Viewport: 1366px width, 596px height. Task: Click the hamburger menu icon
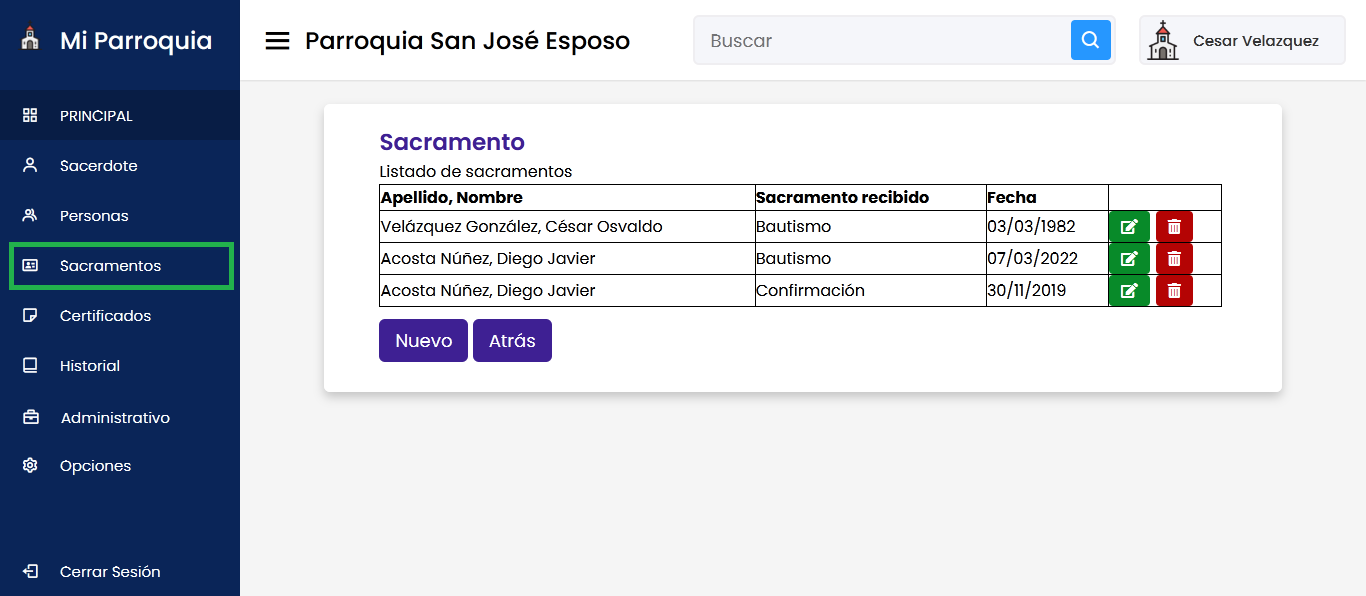pyautogui.click(x=277, y=41)
